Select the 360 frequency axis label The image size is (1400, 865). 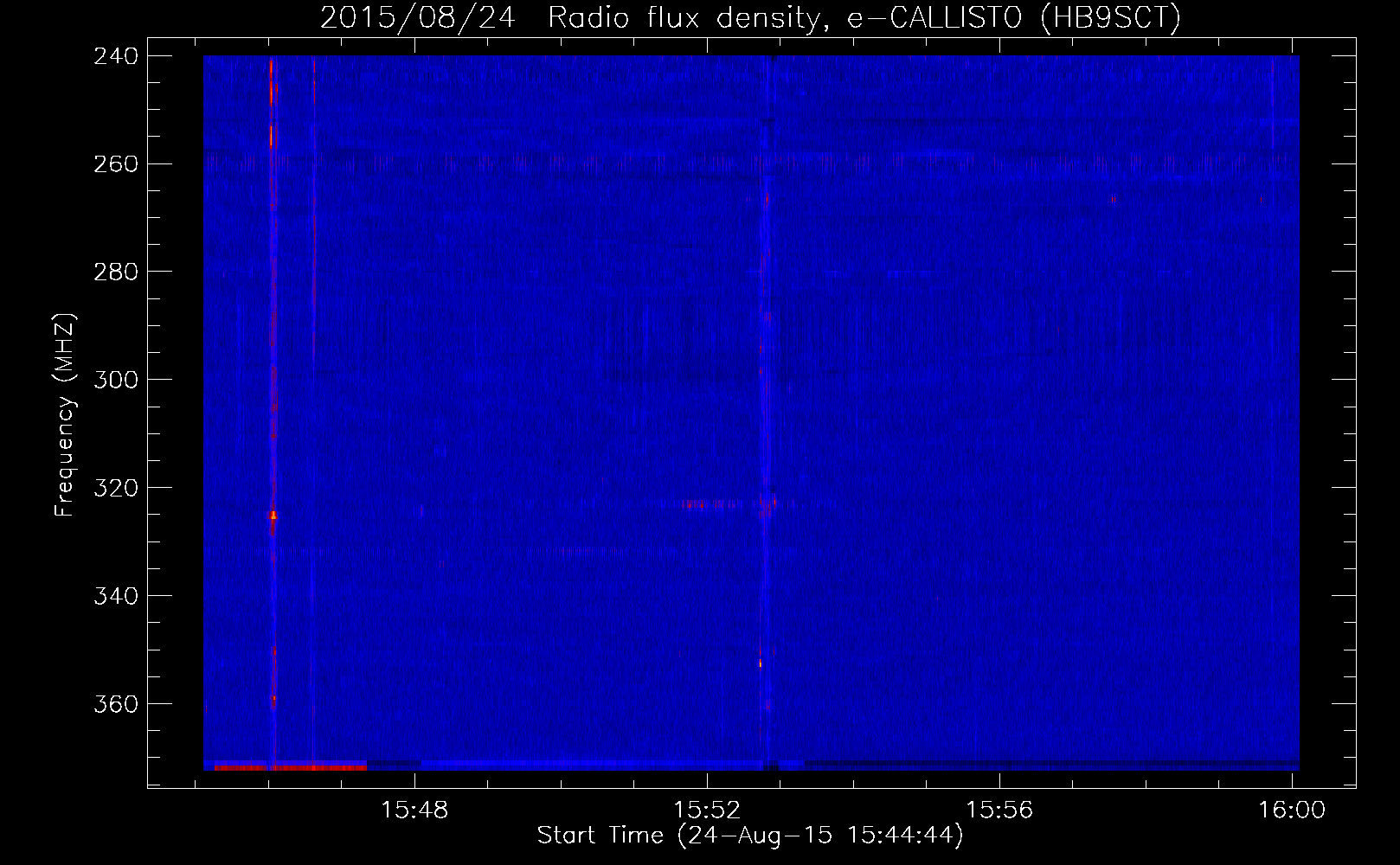pyautogui.click(x=116, y=705)
